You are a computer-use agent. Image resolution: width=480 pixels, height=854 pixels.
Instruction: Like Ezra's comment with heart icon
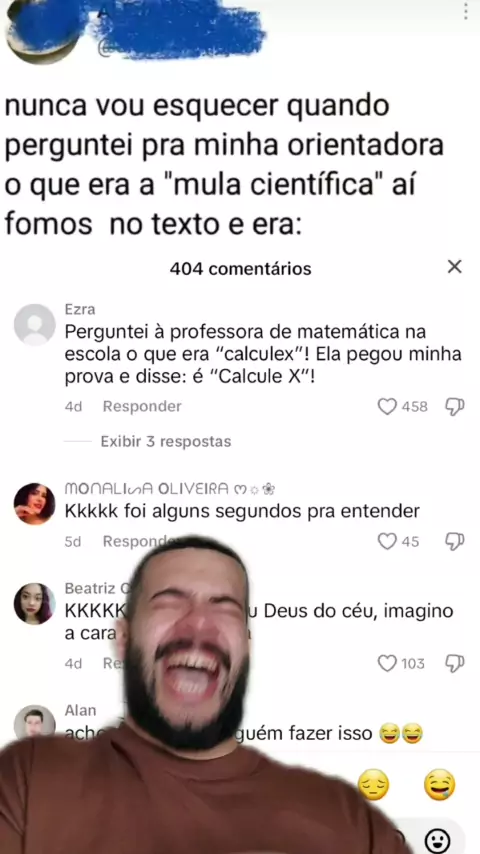tap(387, 406)
